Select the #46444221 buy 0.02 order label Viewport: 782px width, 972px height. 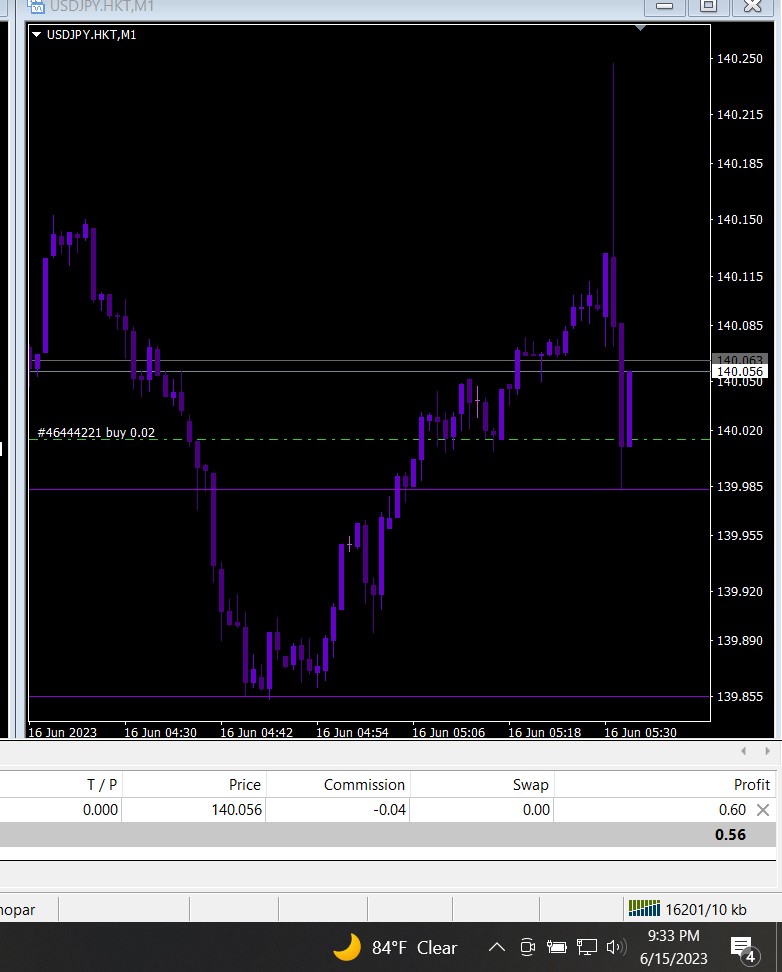[96, 433]
